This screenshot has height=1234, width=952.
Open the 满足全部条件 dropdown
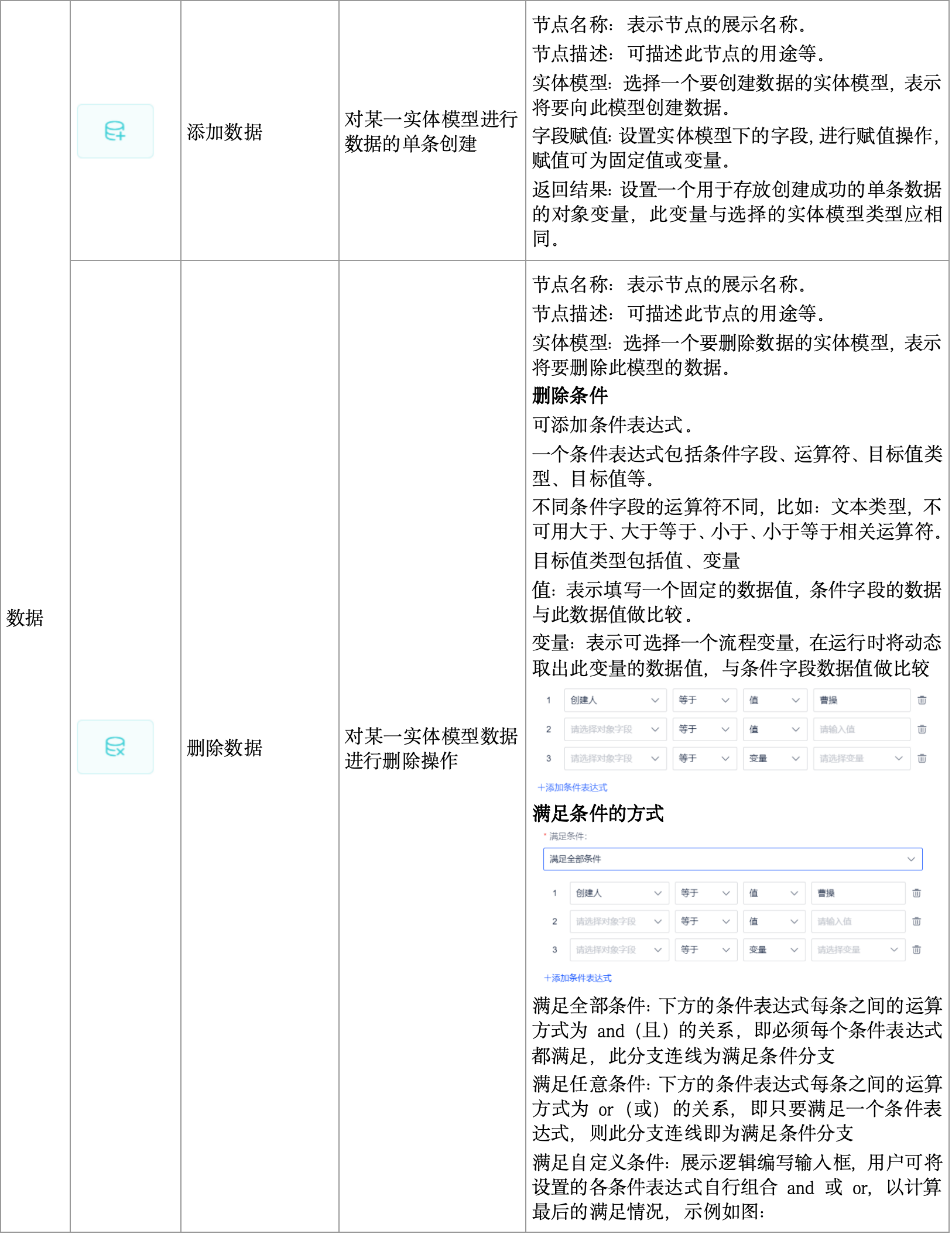click(733, 859)
